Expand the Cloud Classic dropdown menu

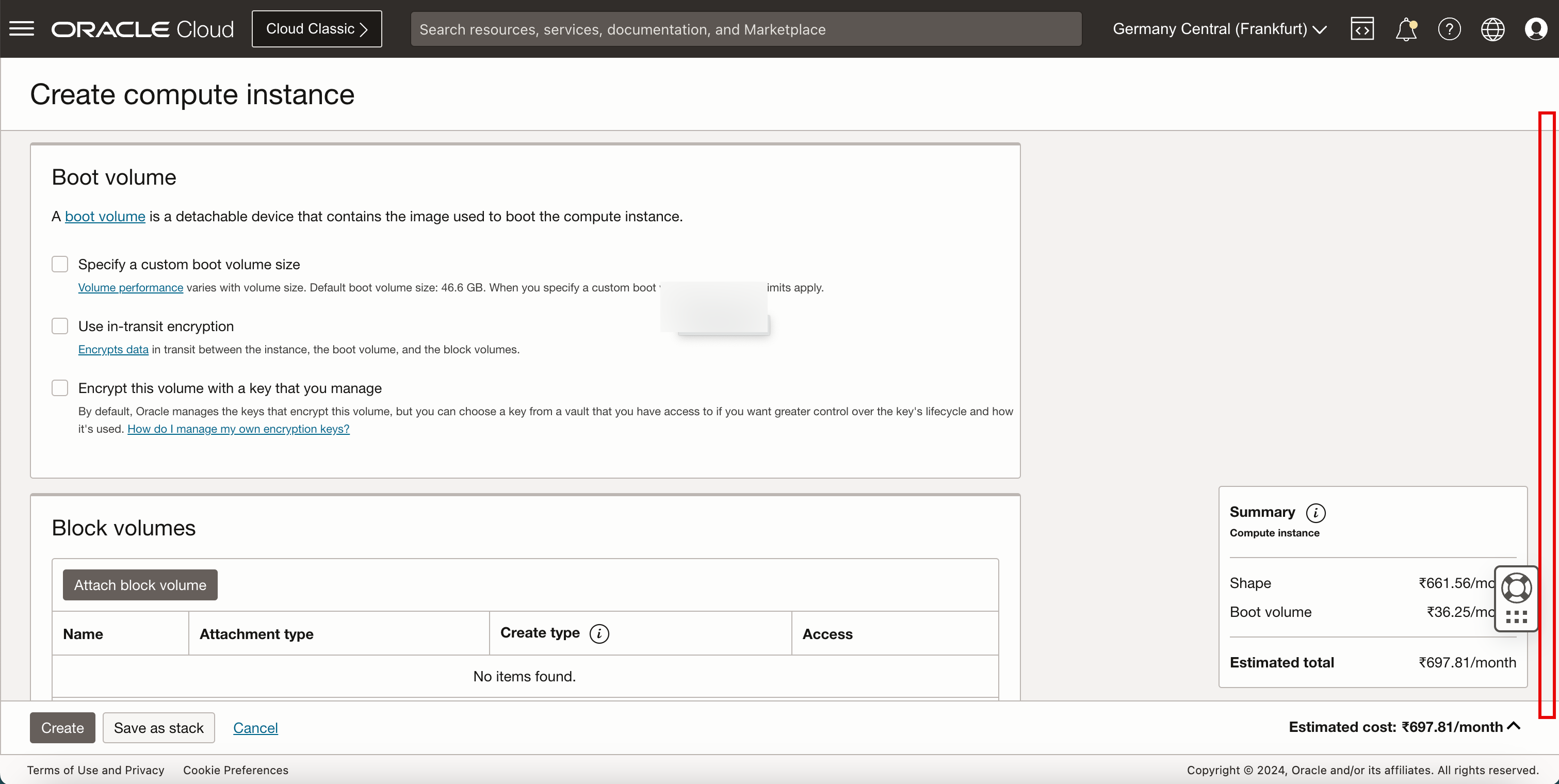[317, 29]
